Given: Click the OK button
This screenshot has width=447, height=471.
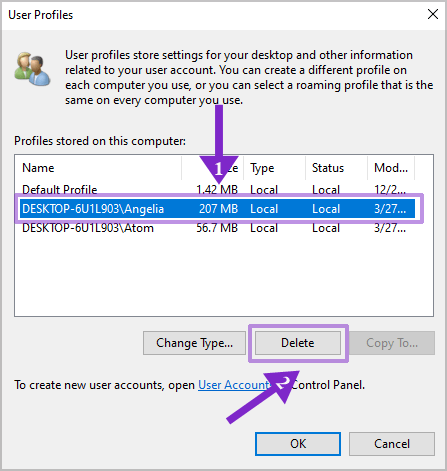Looking at the screenshot, I should click(x=298, y=444).
